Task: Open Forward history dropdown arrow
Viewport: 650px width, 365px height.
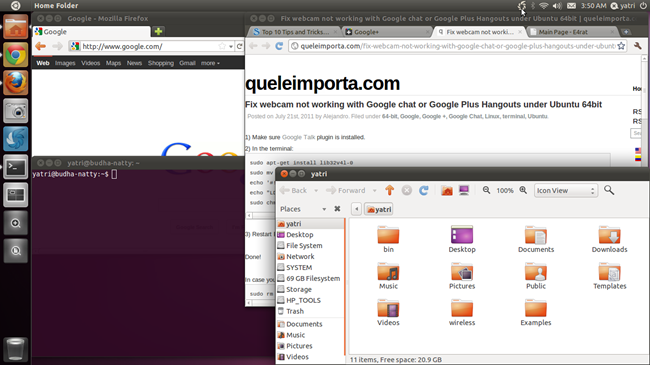Action: pos(374,190)
